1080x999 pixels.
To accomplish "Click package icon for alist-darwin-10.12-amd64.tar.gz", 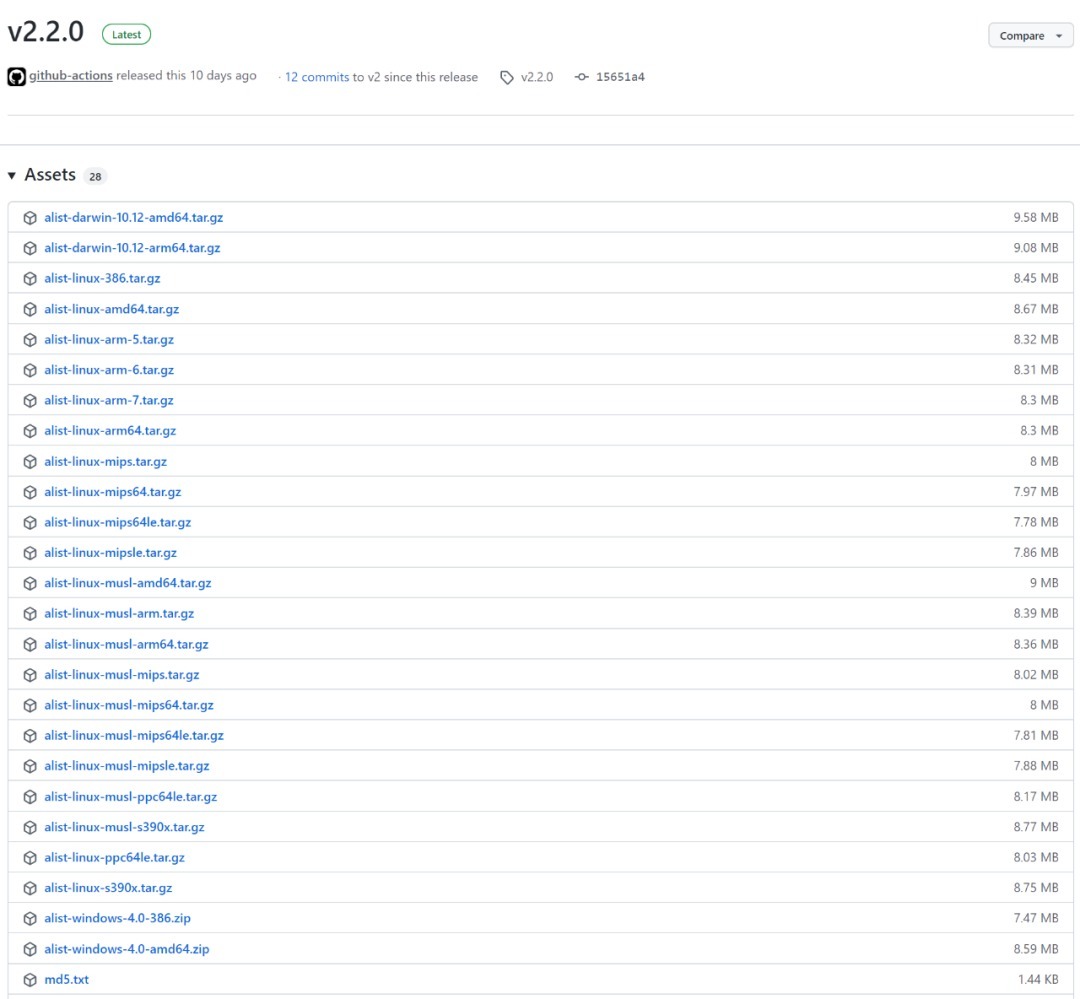I will click(x=30, y=218).
